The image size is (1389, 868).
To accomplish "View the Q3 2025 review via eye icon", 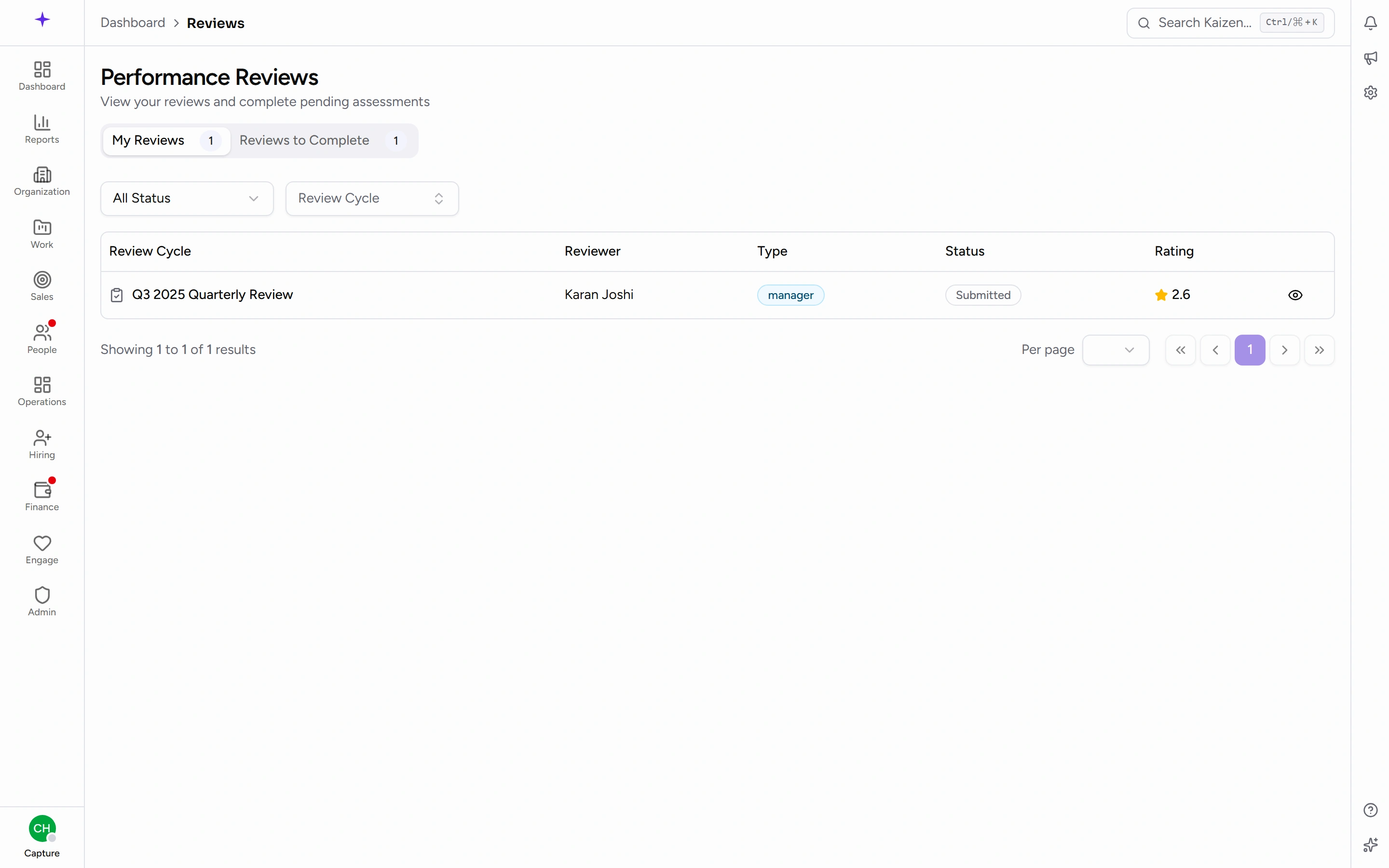I will (x=1295, y=295).
